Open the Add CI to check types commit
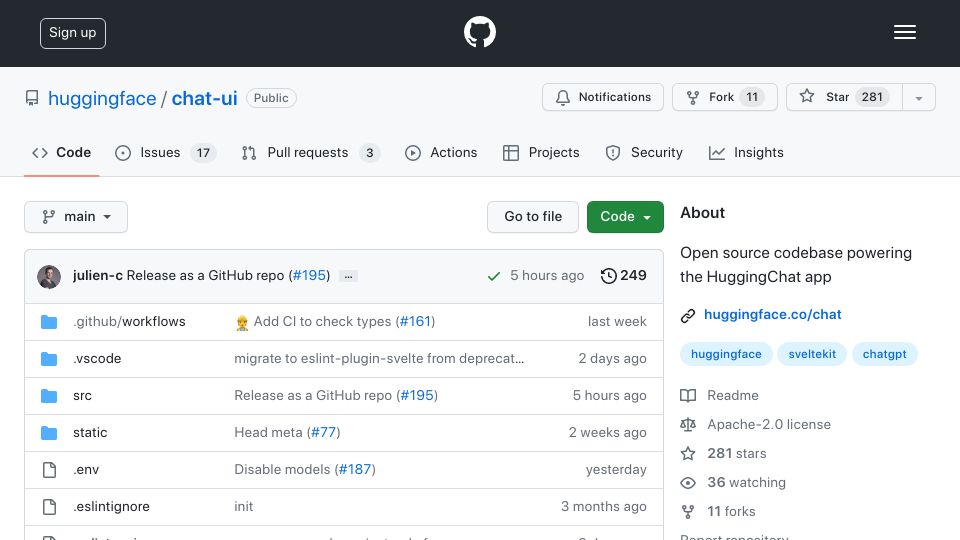The height and width of the screenshot is (540, 960). pos(322,321)
